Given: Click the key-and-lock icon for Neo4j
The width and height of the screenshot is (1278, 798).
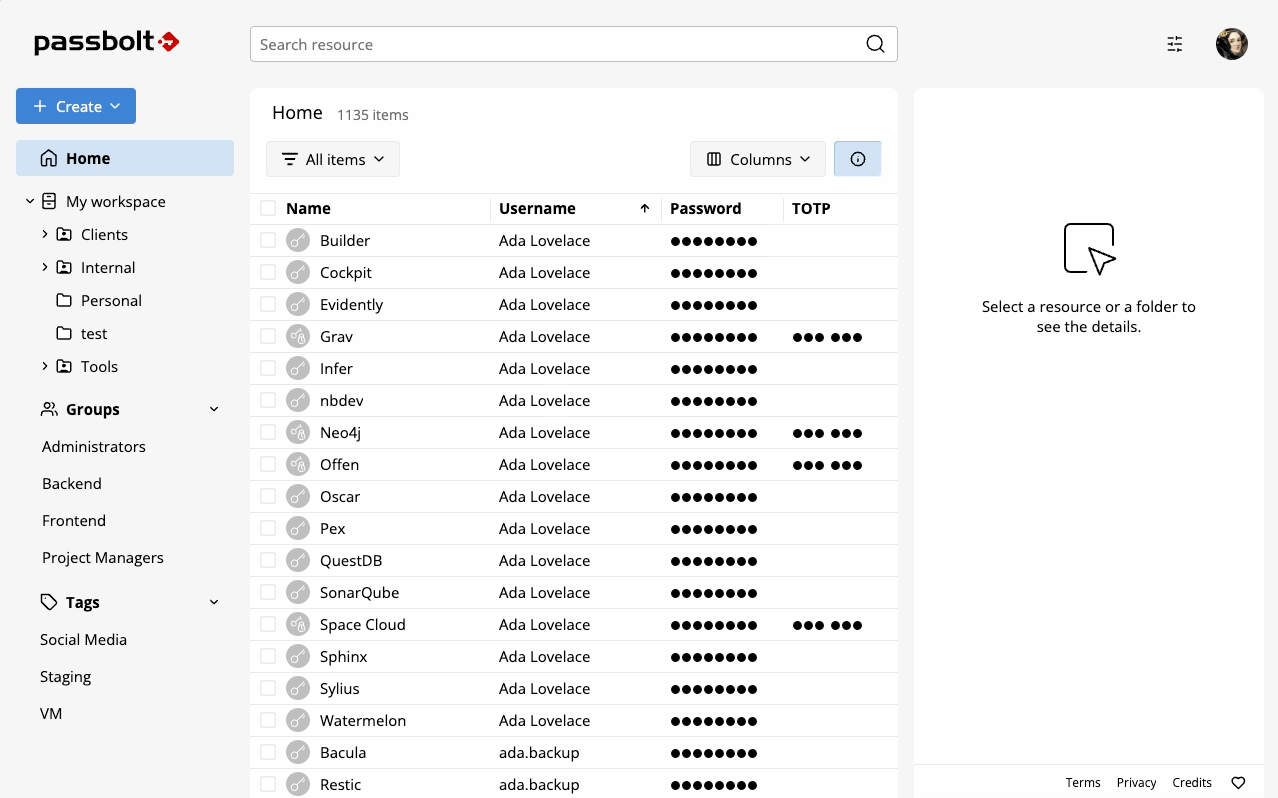Looking at the screenshot, I should click(298, 432).
